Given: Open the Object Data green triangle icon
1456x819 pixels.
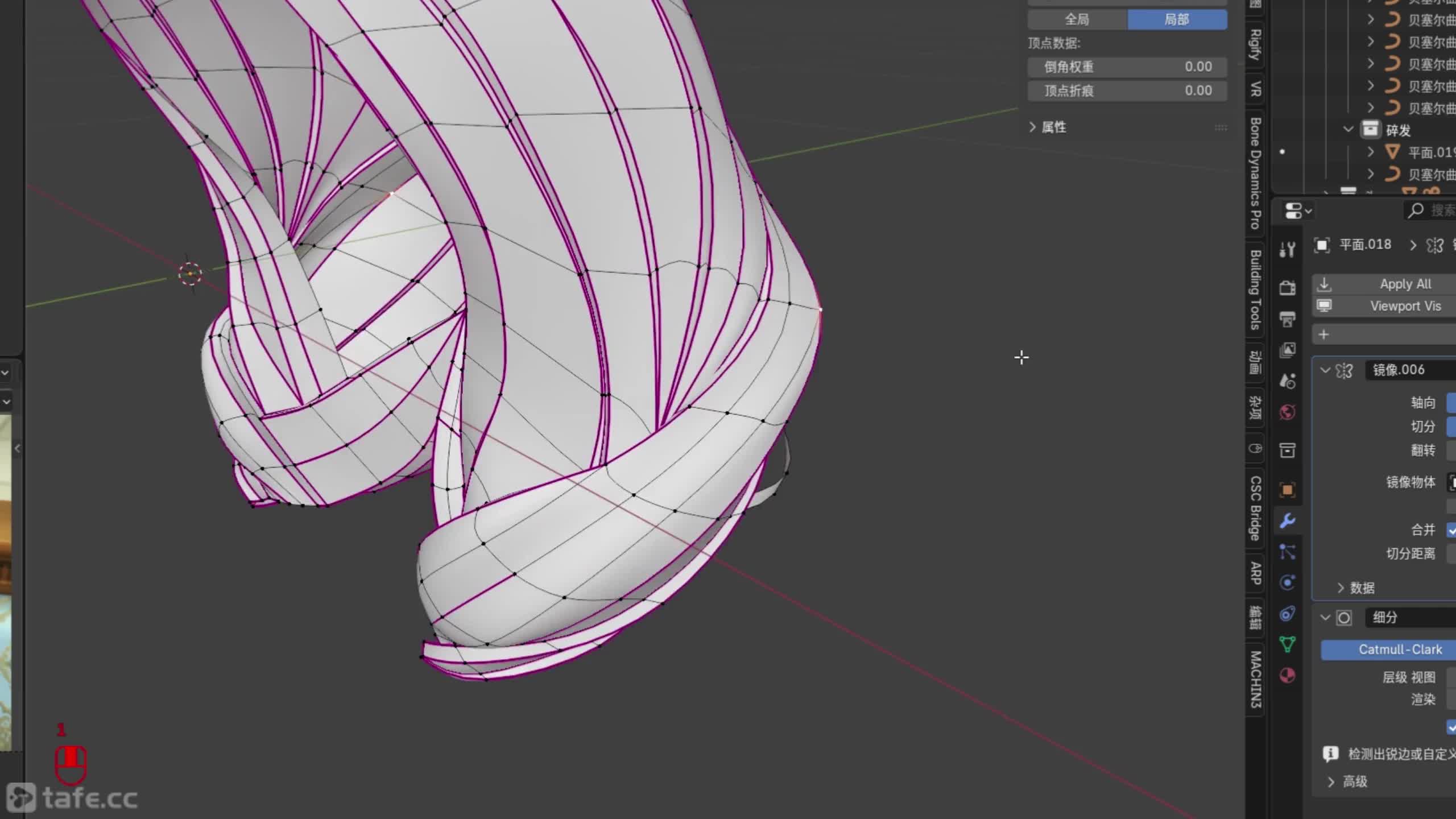Looking at the screenshot, I should (x=1288, y=644).
